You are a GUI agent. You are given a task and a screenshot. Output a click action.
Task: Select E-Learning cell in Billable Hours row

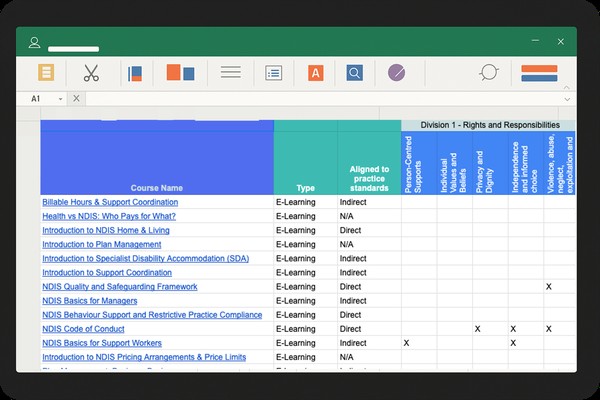click(305, 202)
